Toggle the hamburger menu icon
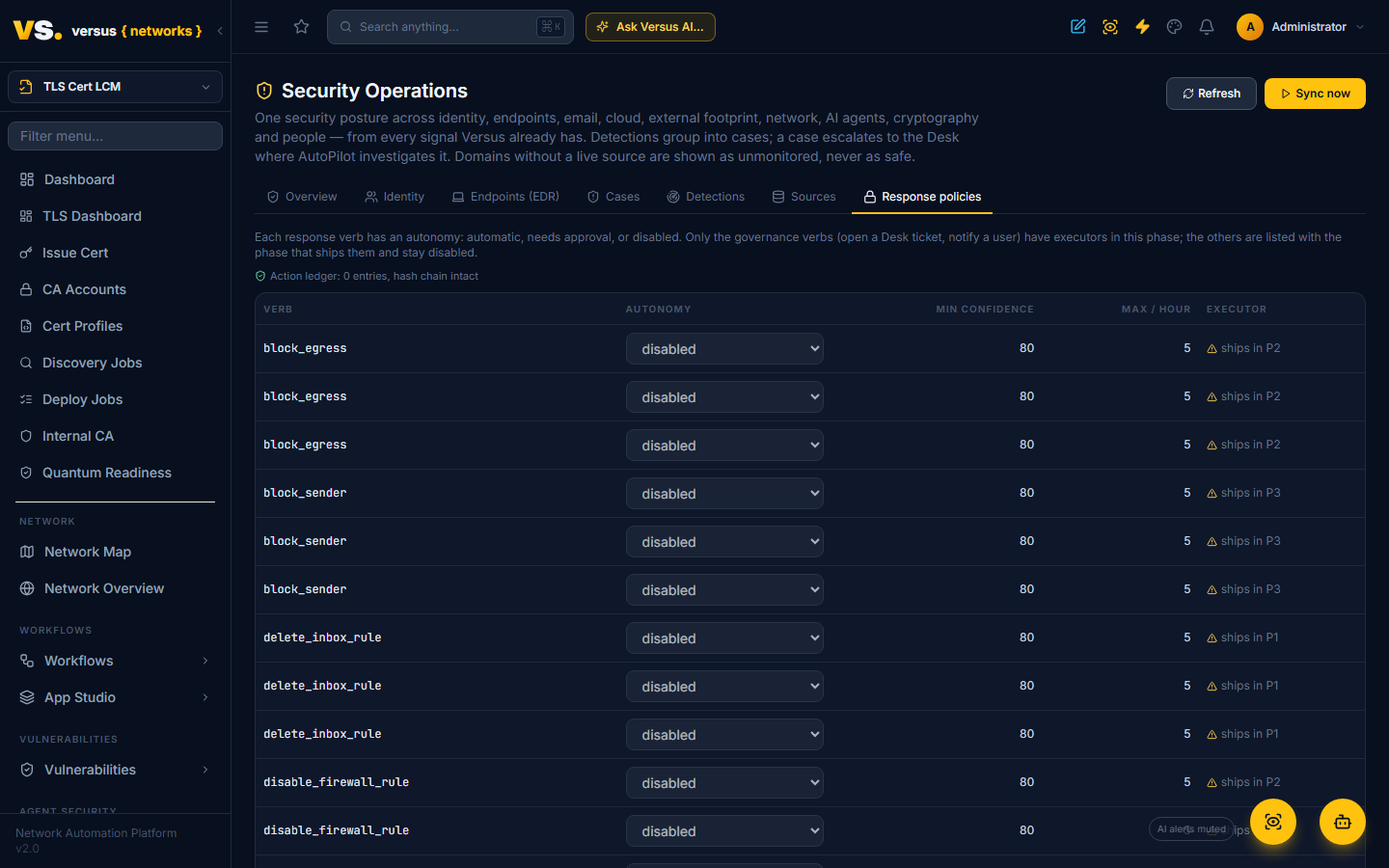The width and height of the screenshot is (1389, 868). (261, 27)
